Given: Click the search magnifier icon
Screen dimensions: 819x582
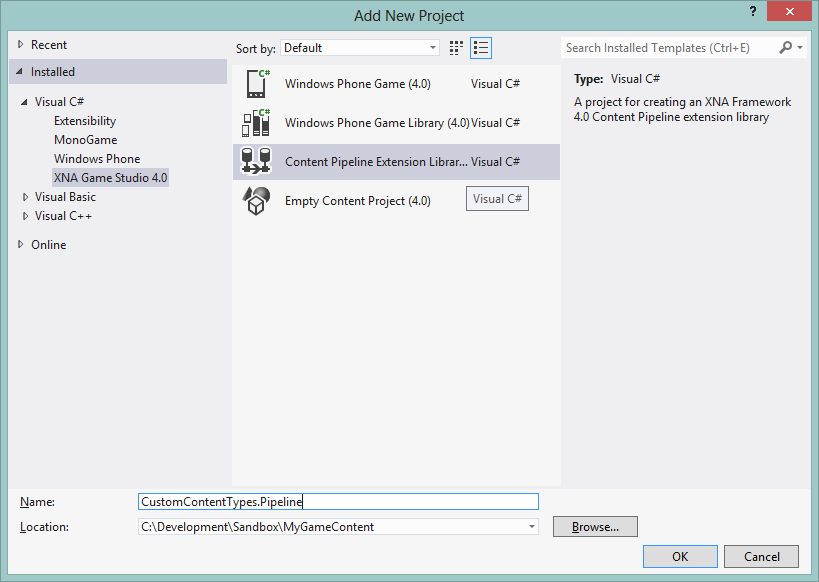Looking at the screenshot, I should click(x=785, y=48).
